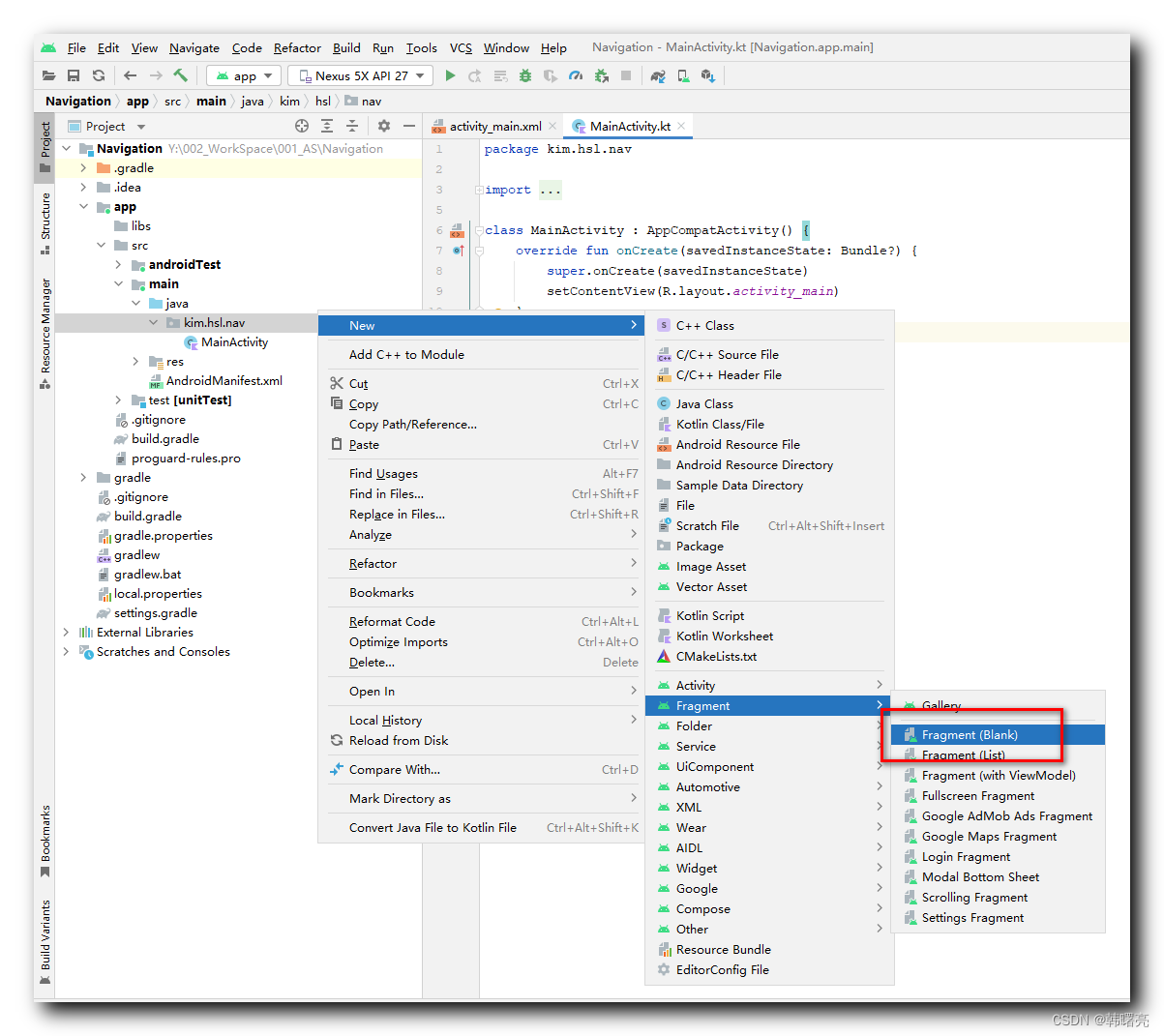
Task: Choose Google Maps Fragment option
Action: [989, 837]
